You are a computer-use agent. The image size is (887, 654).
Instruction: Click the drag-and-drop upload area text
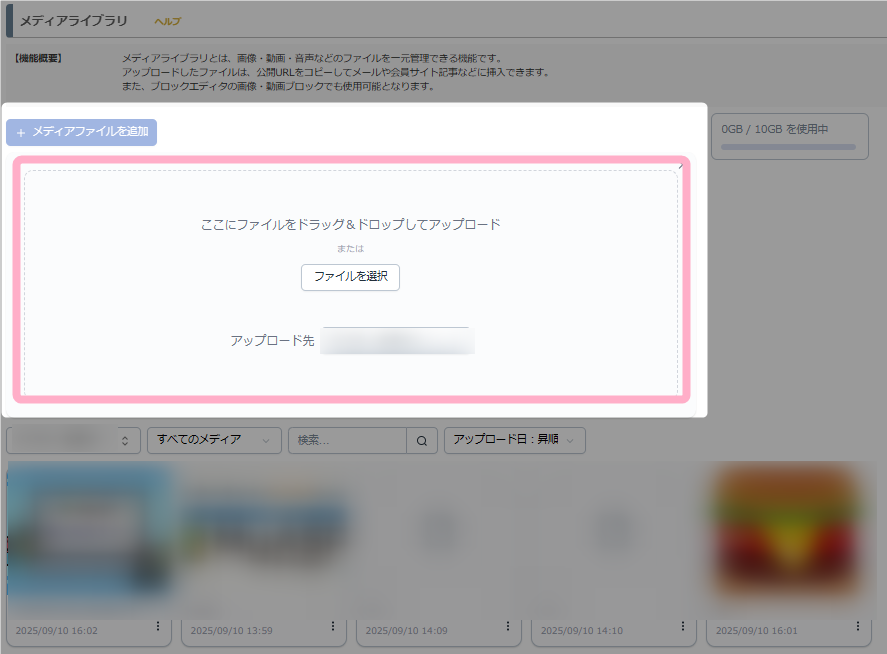[x=350, y=224]
